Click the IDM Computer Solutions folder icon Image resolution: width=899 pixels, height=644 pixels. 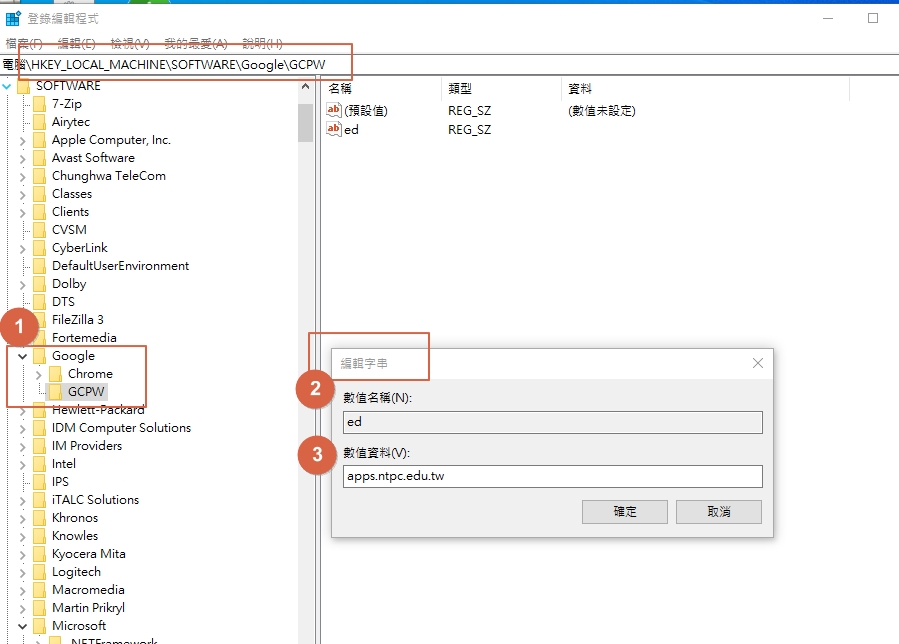pyautogui.click(x=40, y=428)
